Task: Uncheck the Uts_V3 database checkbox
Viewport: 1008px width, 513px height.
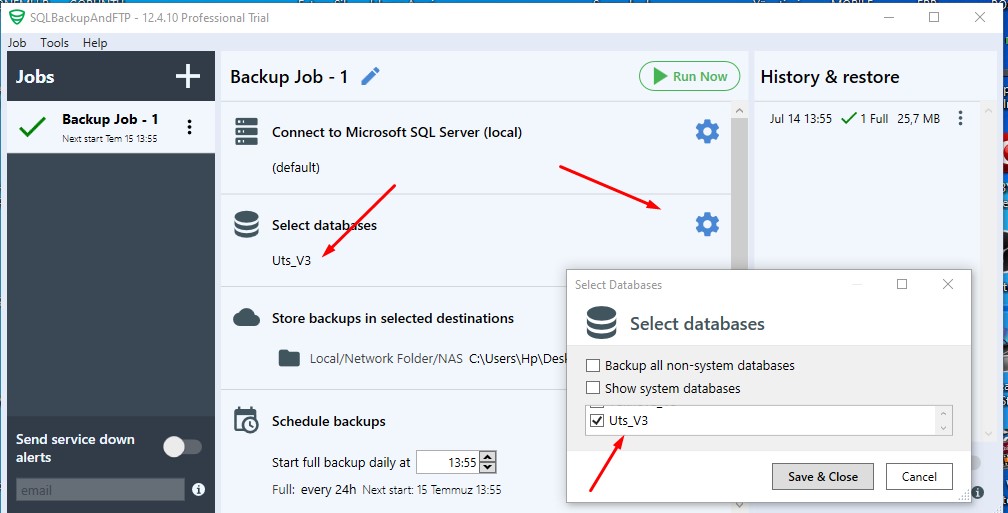Action: tap(597, 421)
